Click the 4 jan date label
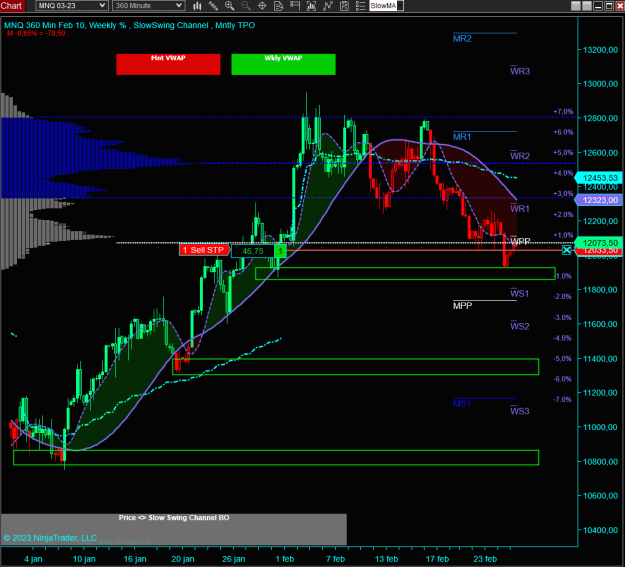 pyautogui.click(x=33, y=559)
